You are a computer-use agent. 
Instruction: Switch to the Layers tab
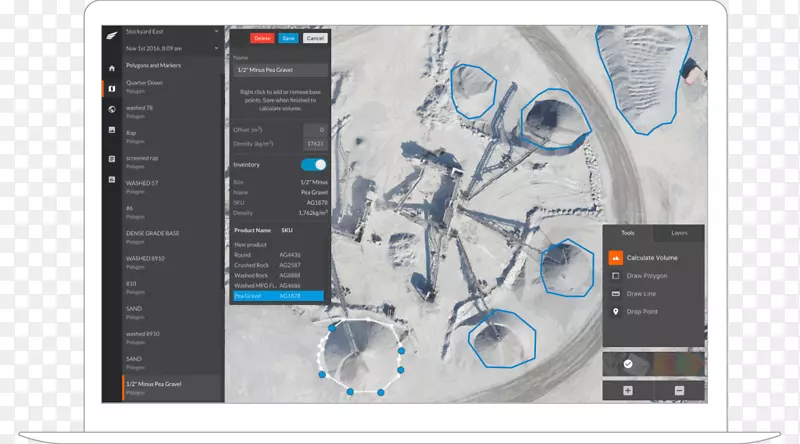(x=679, y=233)
